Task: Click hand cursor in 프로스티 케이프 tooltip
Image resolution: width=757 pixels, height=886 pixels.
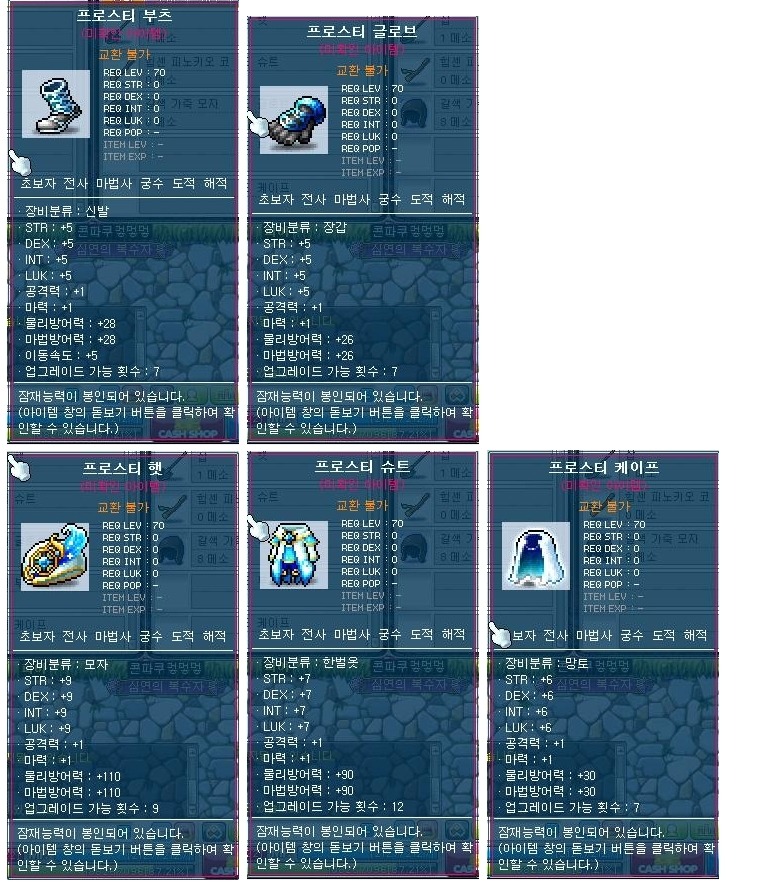Action: coord(500,635)
